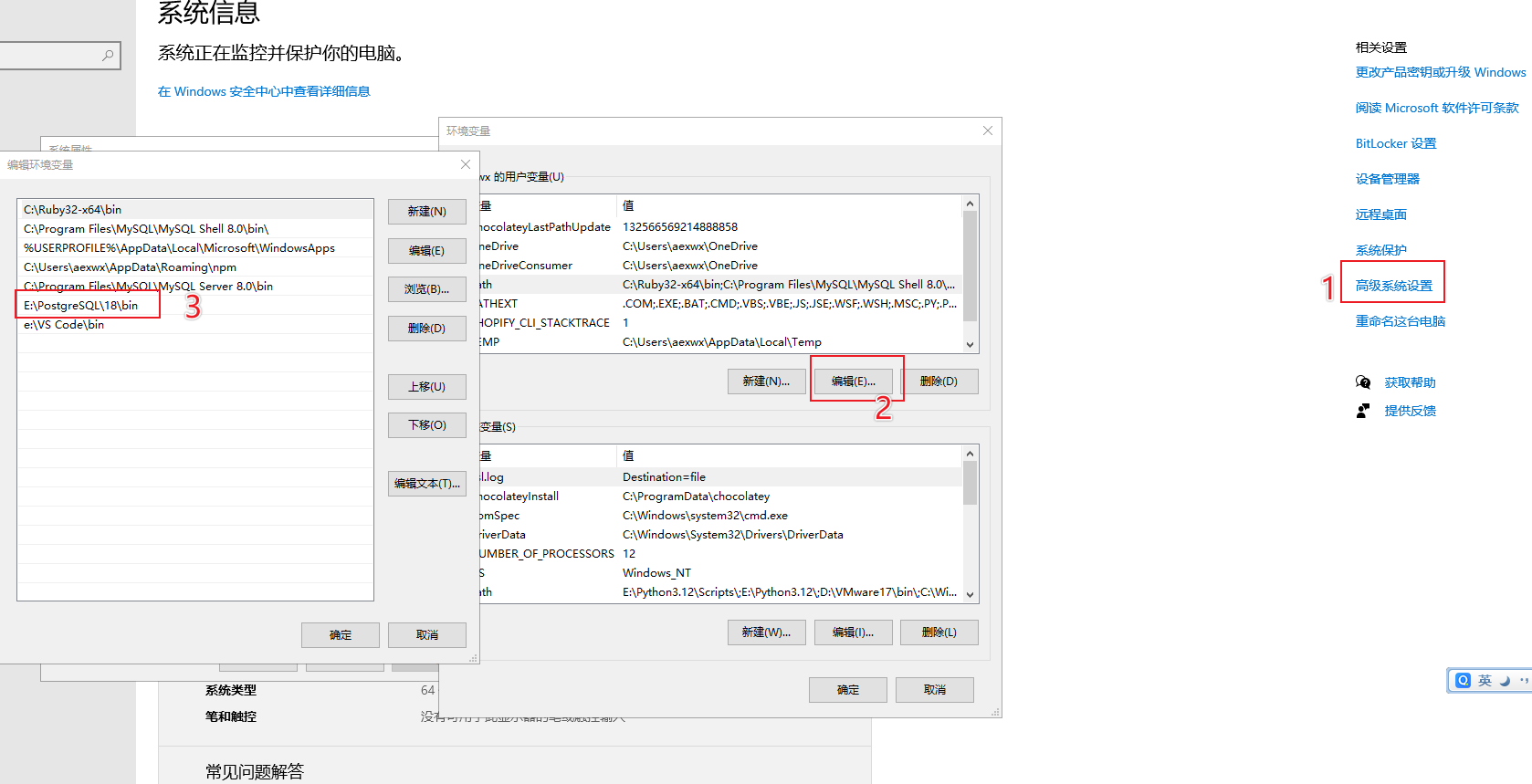This screenshot has width=1532, height=784.
Task: Click Edit text button
Action: point(427,484)
